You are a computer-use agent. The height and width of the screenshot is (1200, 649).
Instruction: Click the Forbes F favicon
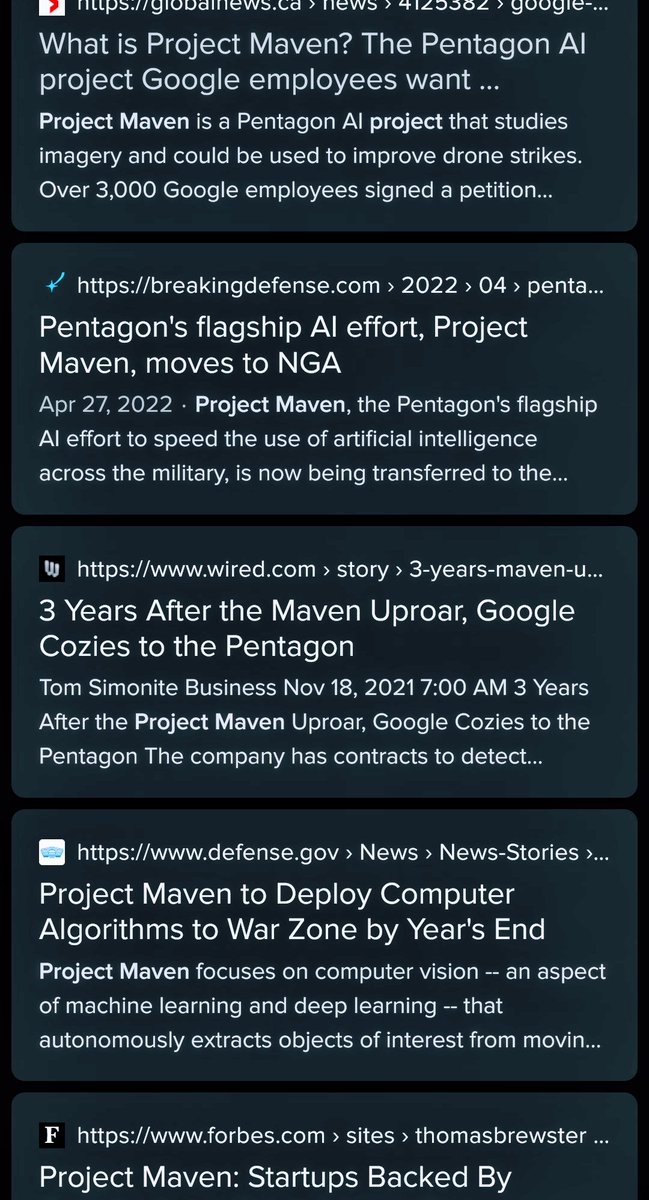52,1135
